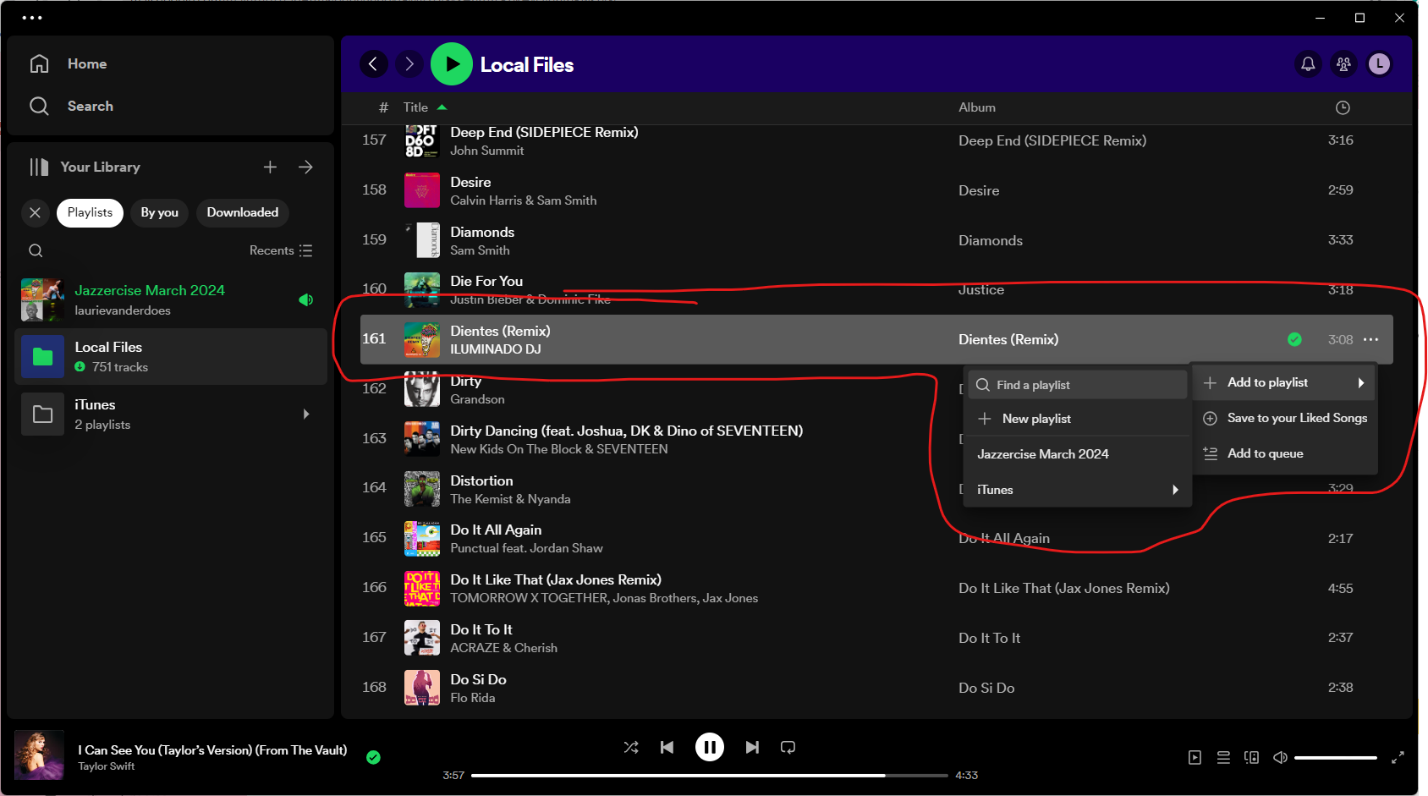Seek in the song progress bar
The width and height of the screenshot is (1428, 796).
709,775
